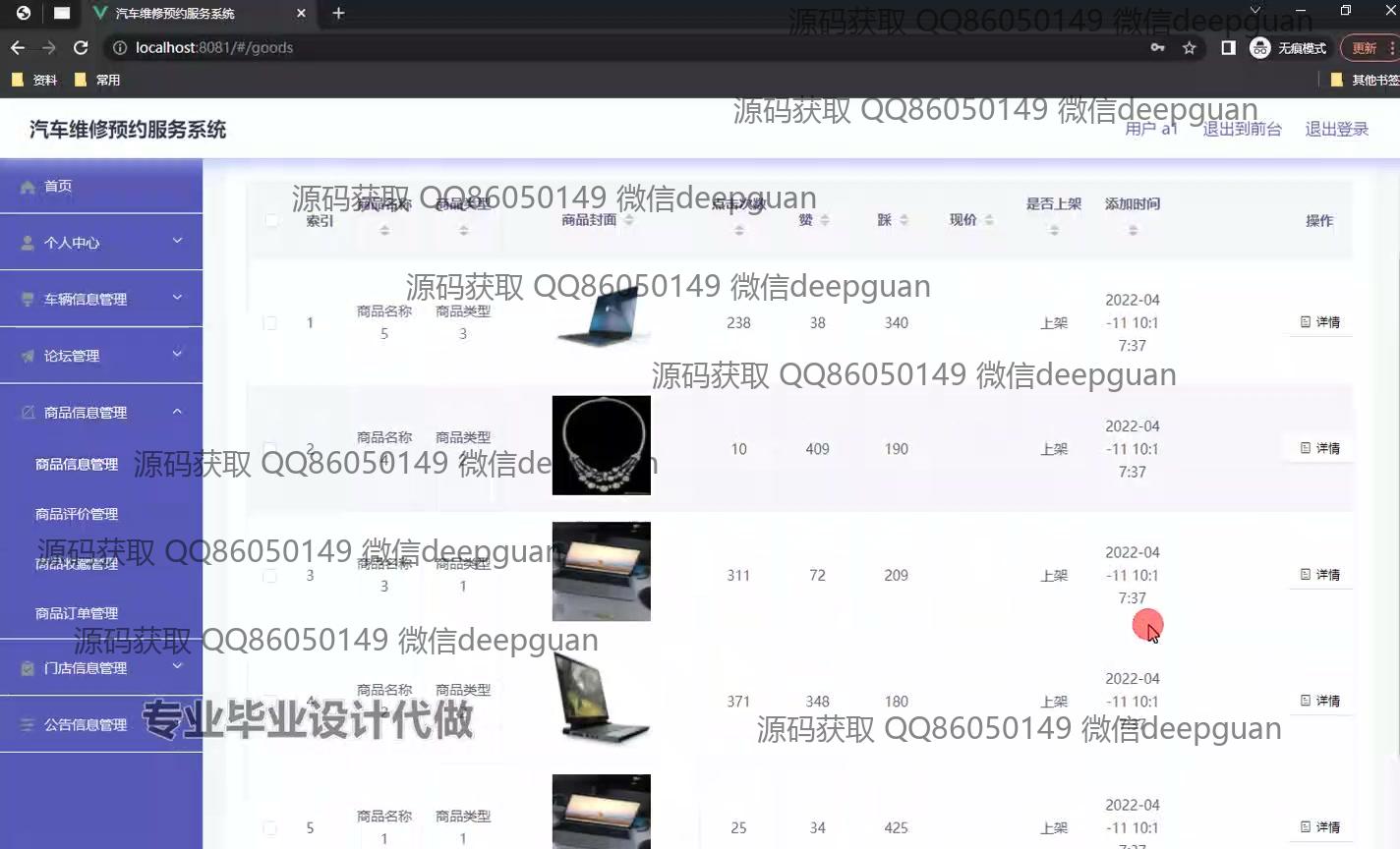Expand 车辆信息管理 with its chevron

(x=177, y=297)
